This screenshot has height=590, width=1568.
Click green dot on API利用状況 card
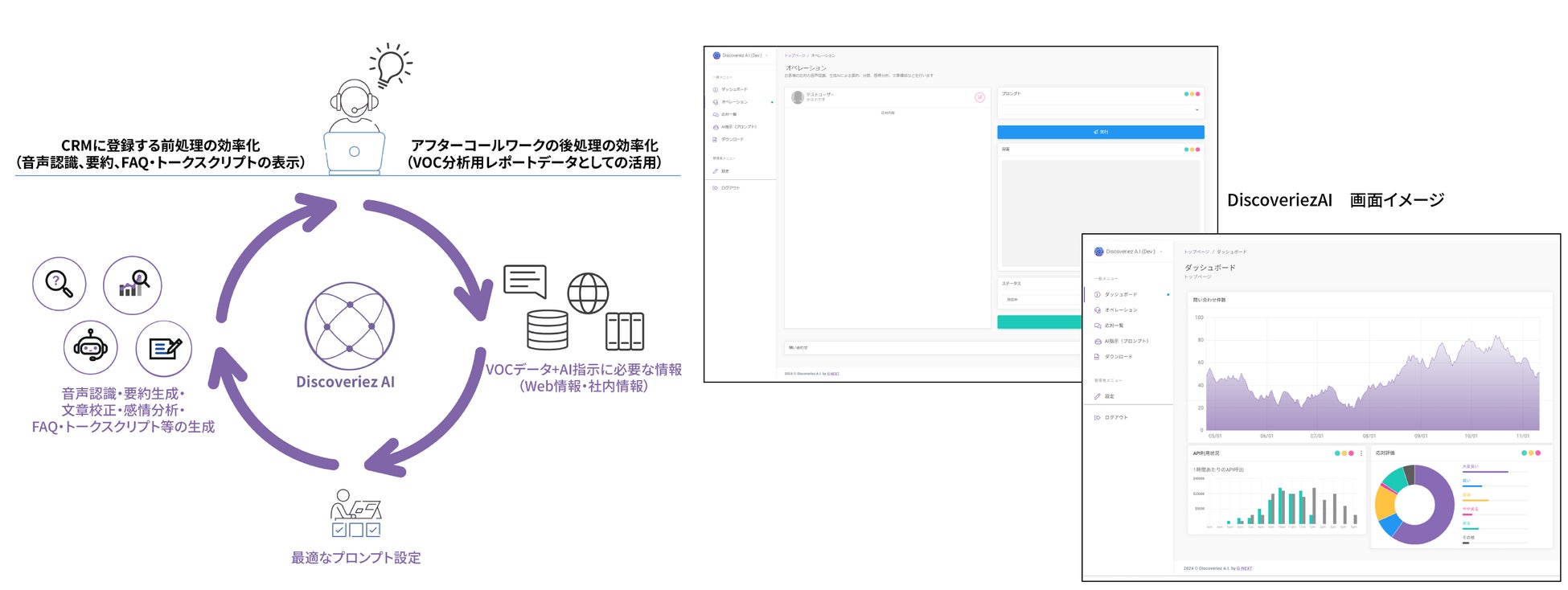pos(1338,453)
